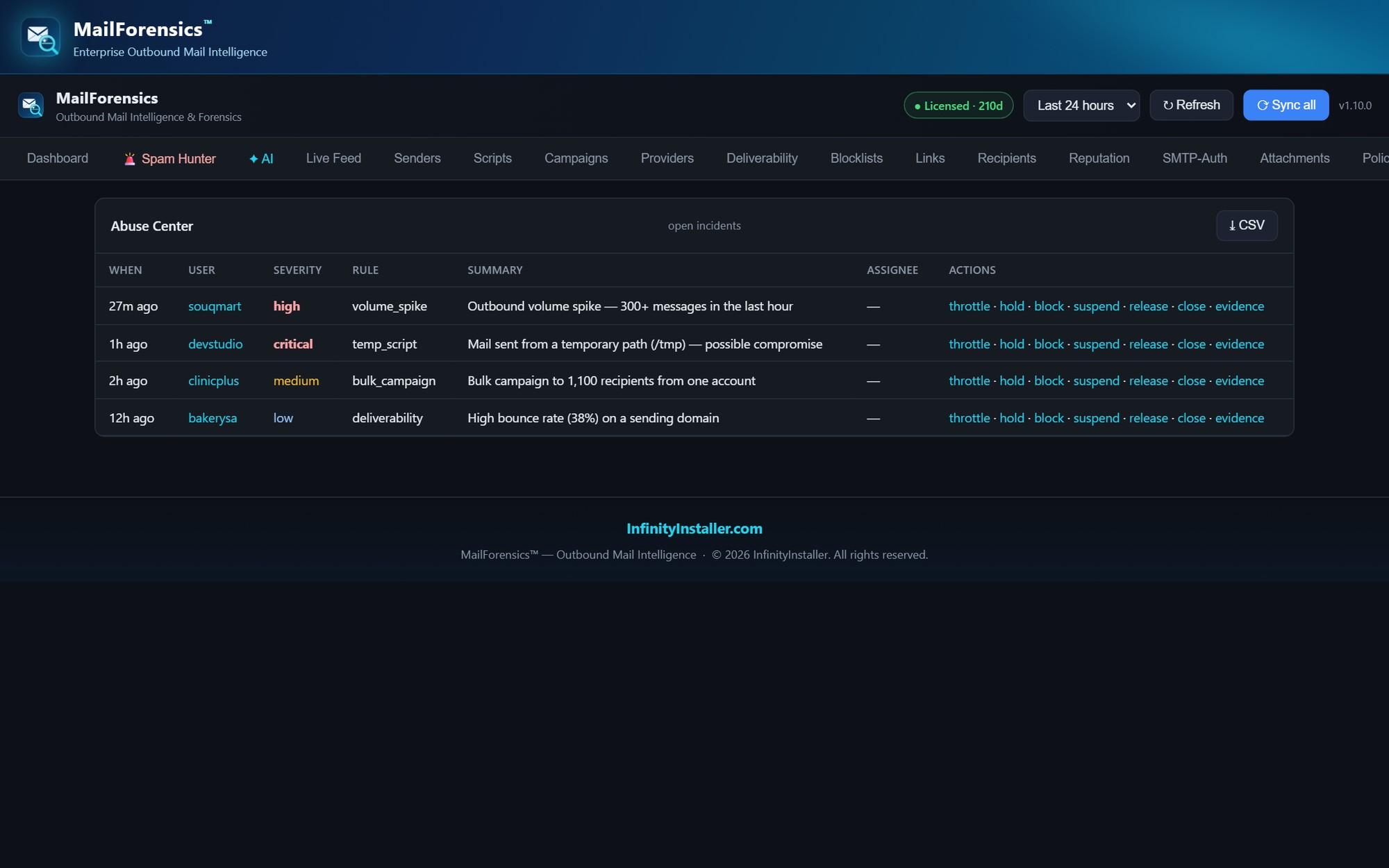The height and width of the screenshot is (868, 1389).
Task: Open the Senders tab
Action: tap(417, 158)
